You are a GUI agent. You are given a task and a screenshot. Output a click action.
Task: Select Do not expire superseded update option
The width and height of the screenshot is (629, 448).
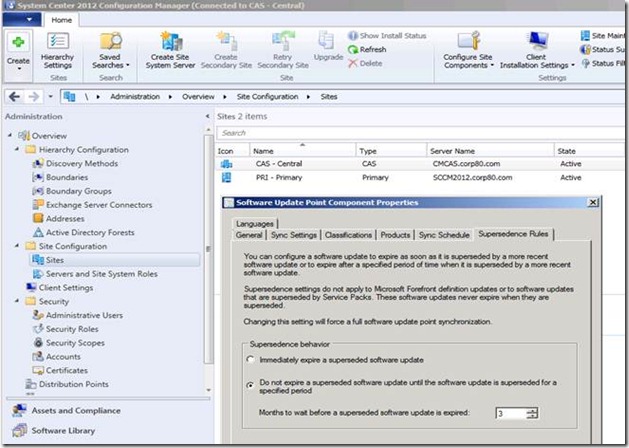(250, 383)
